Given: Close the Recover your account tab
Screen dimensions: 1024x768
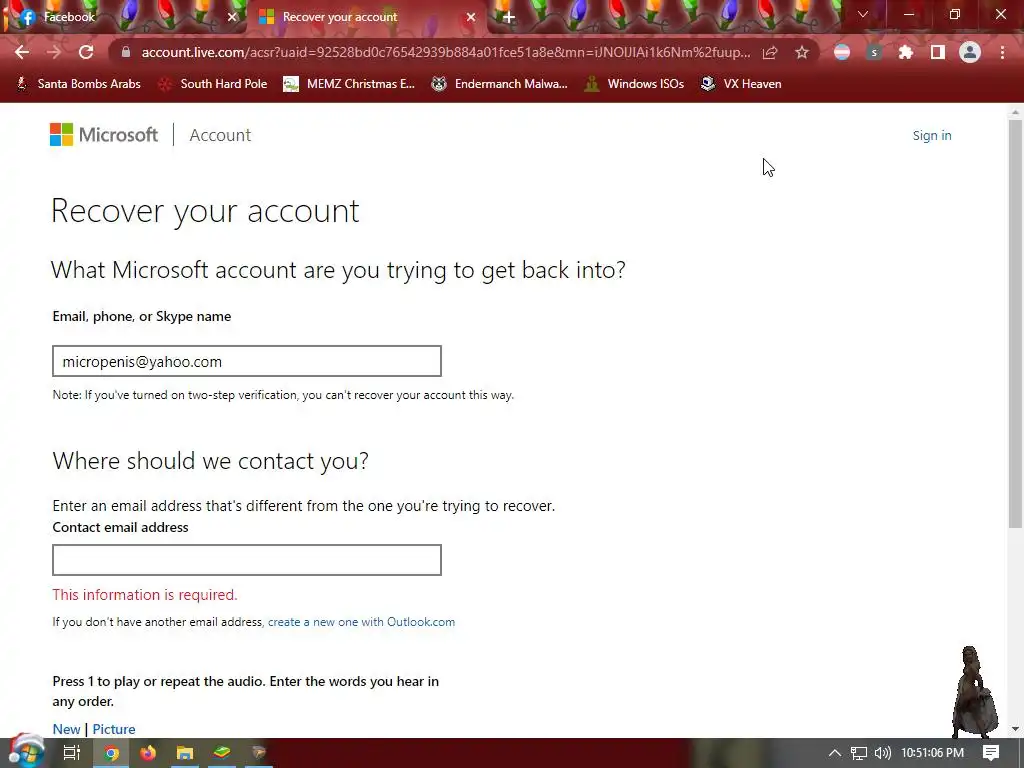Looking at the screenshot, I should pyautogui.click(x=471, y=17).
